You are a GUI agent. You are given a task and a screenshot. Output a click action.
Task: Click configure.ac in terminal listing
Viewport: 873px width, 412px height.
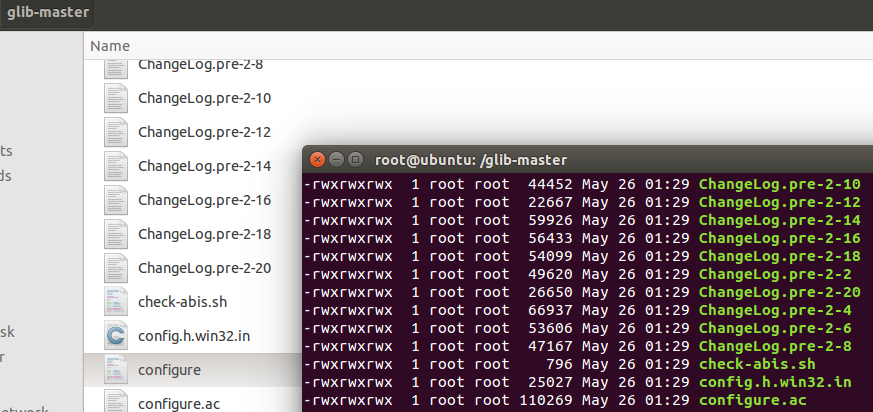click(x=753, y=400)
